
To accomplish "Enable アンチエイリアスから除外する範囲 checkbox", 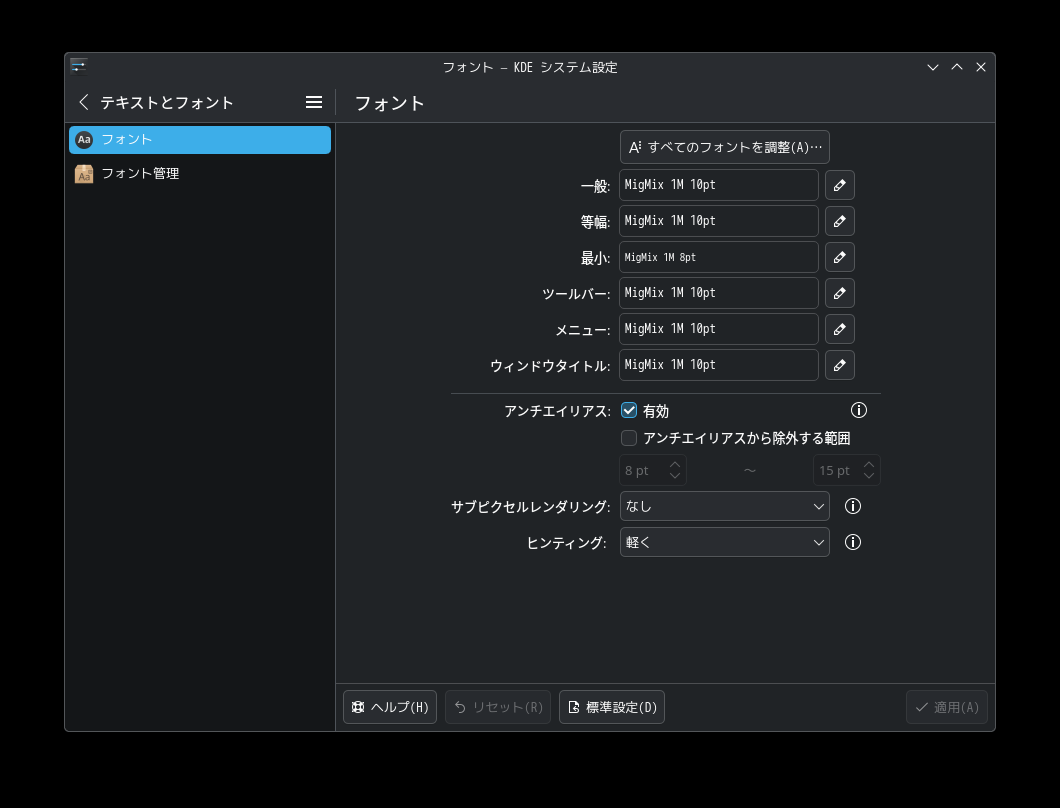I will tap(629, 438).
